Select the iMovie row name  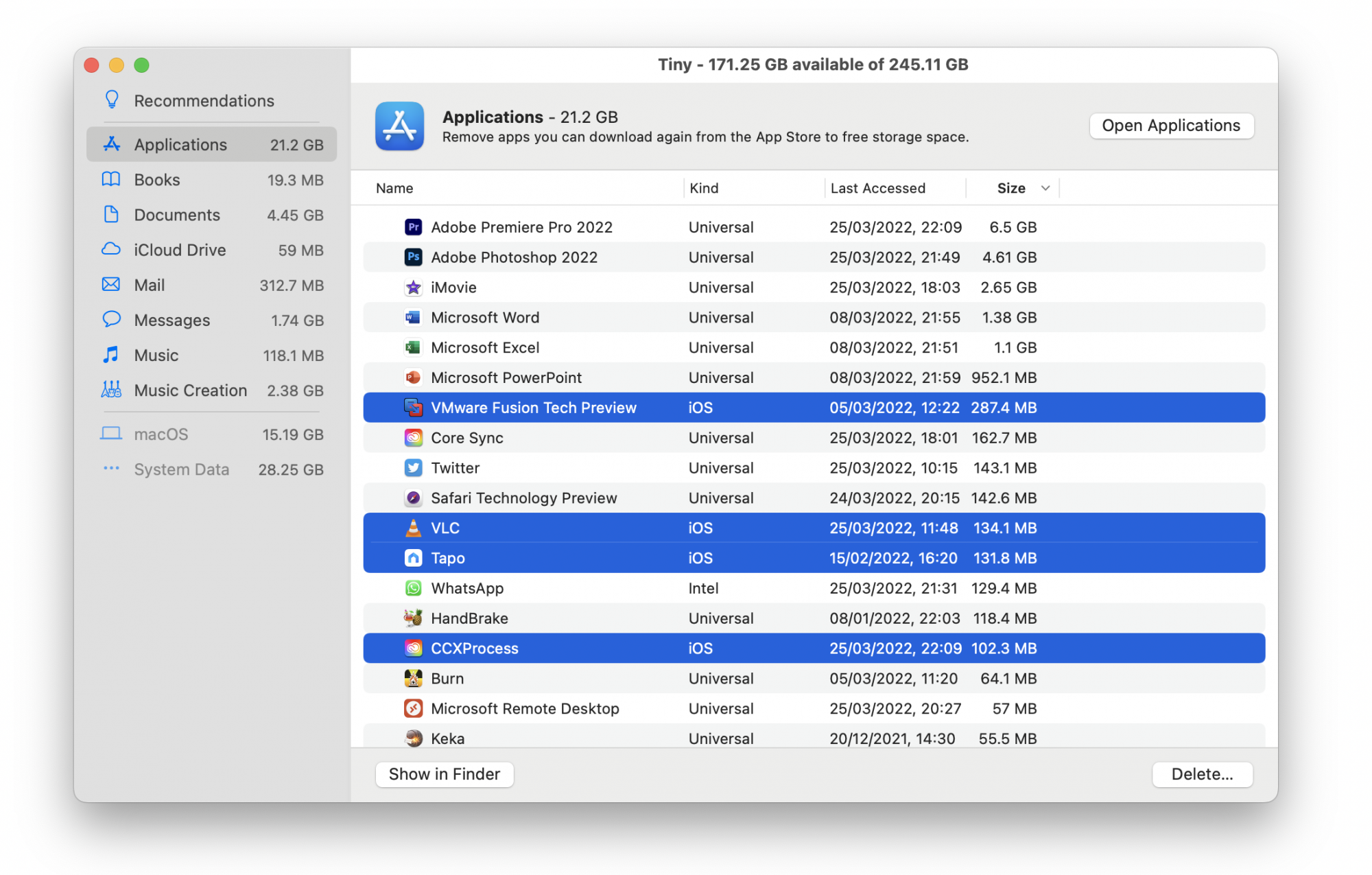(453, 288)
